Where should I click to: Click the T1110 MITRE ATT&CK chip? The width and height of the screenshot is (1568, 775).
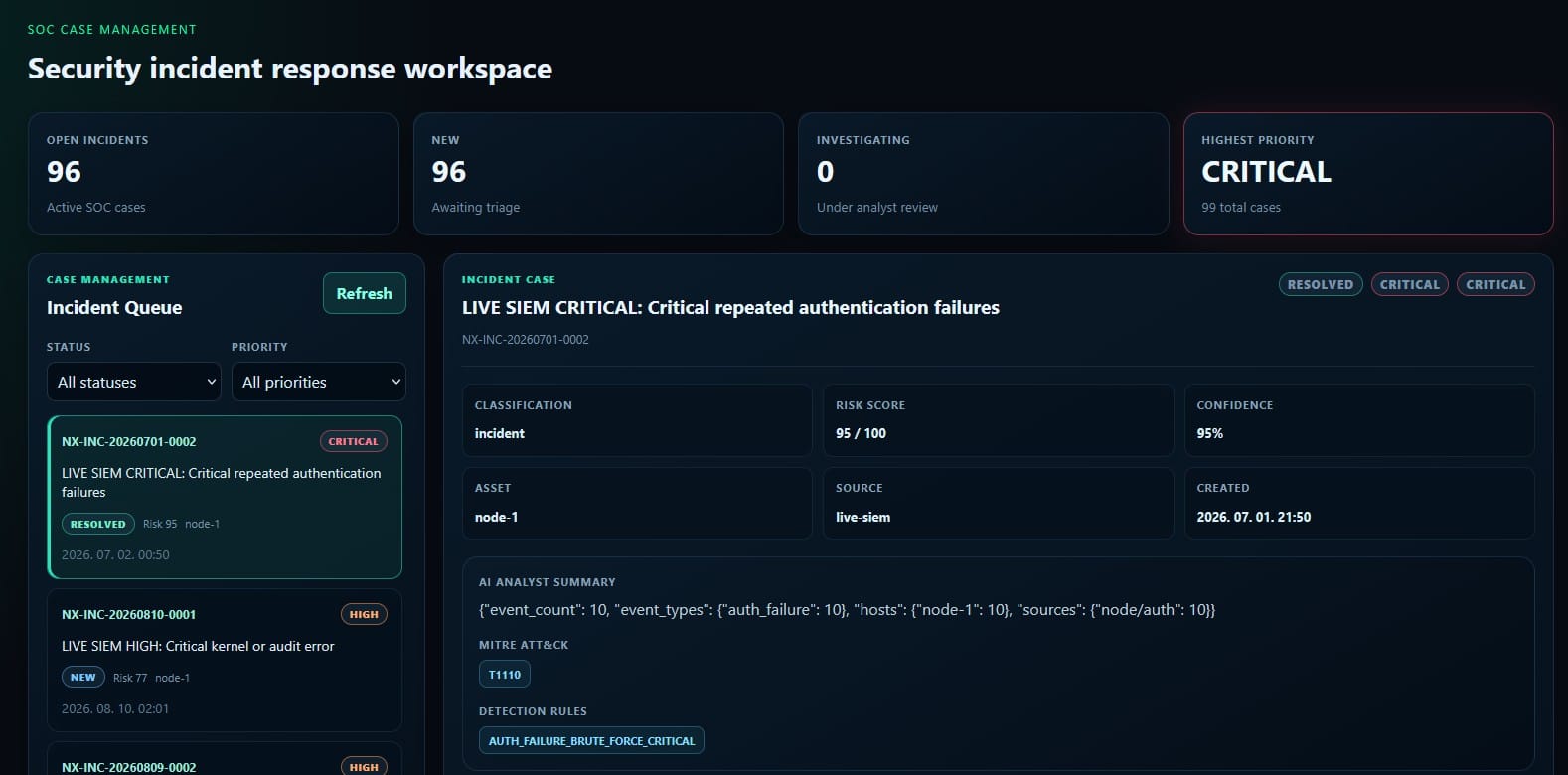tap(505, 675)
